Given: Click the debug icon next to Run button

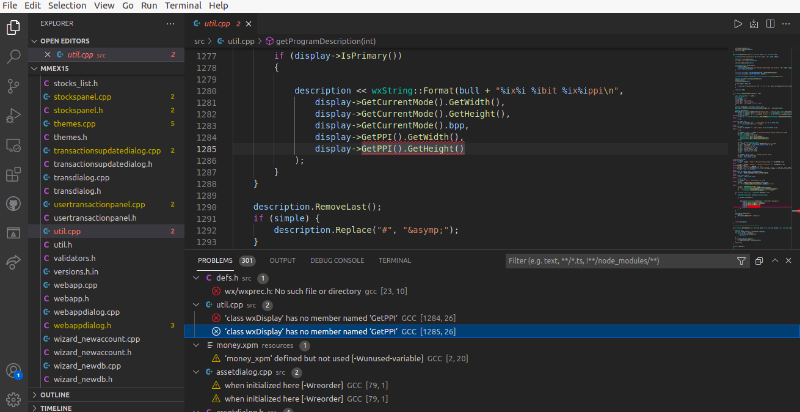Looking at the screenshot, I should click(x=754, y=24).
